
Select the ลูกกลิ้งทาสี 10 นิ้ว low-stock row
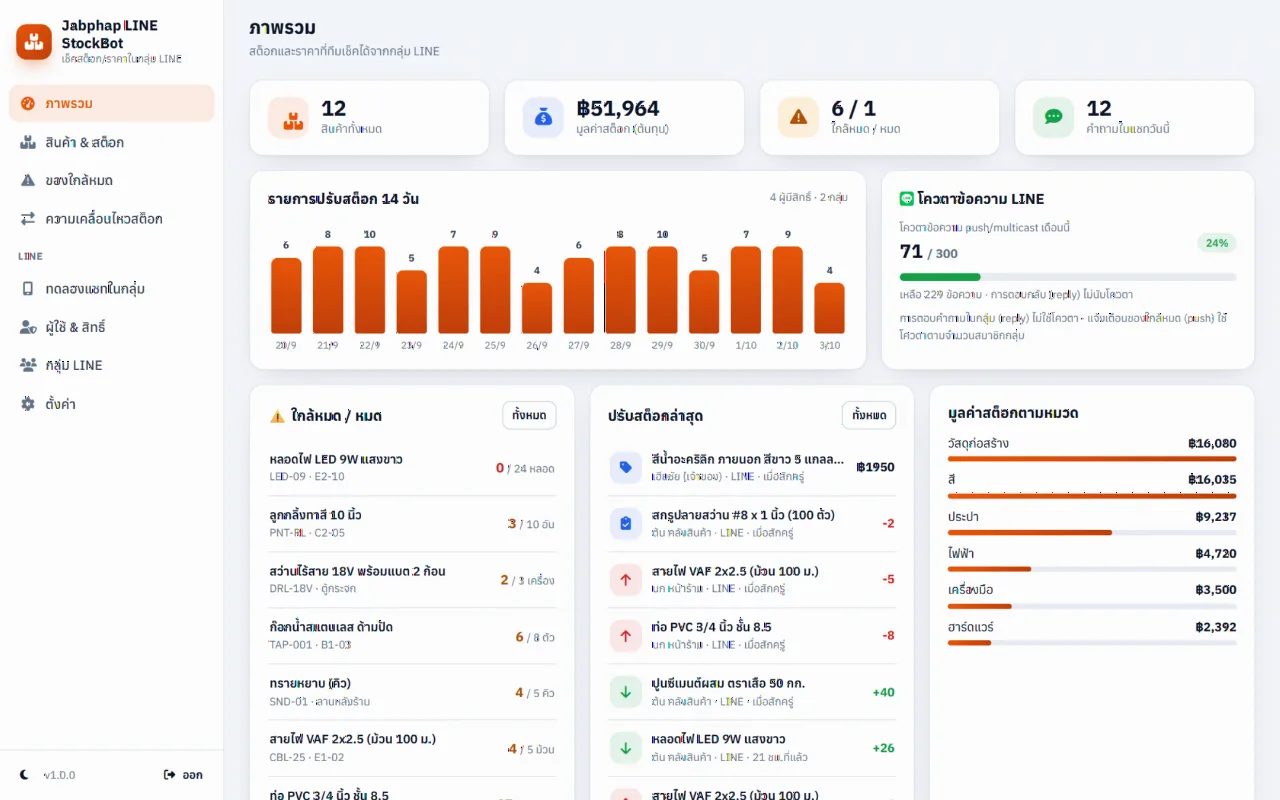[x=412, y=523]
